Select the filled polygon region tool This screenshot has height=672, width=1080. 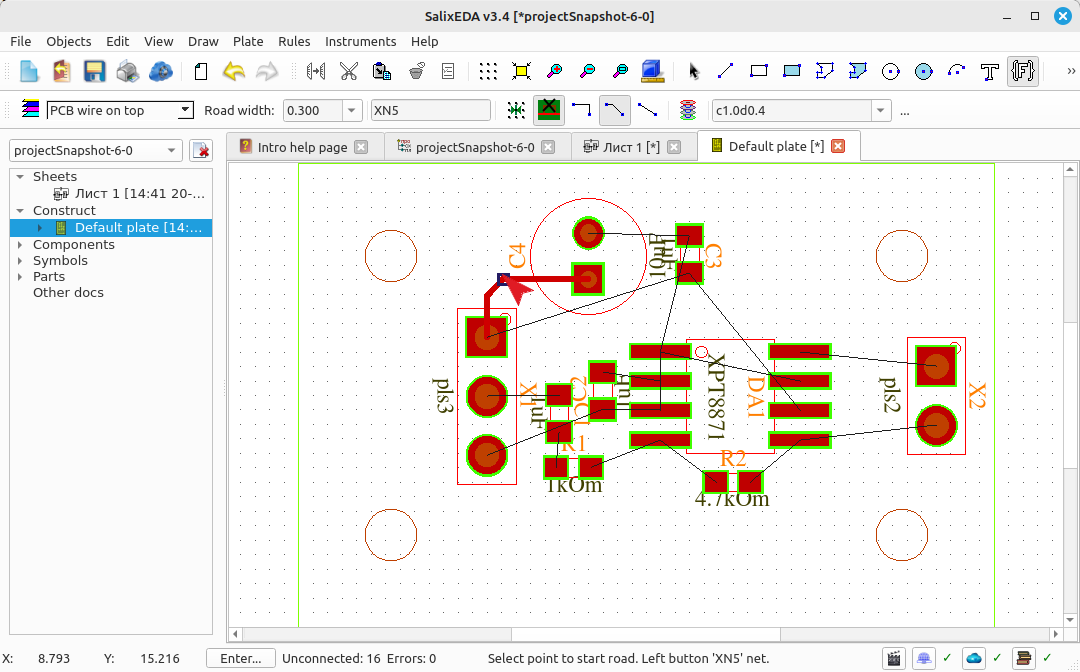pos(858,71)
